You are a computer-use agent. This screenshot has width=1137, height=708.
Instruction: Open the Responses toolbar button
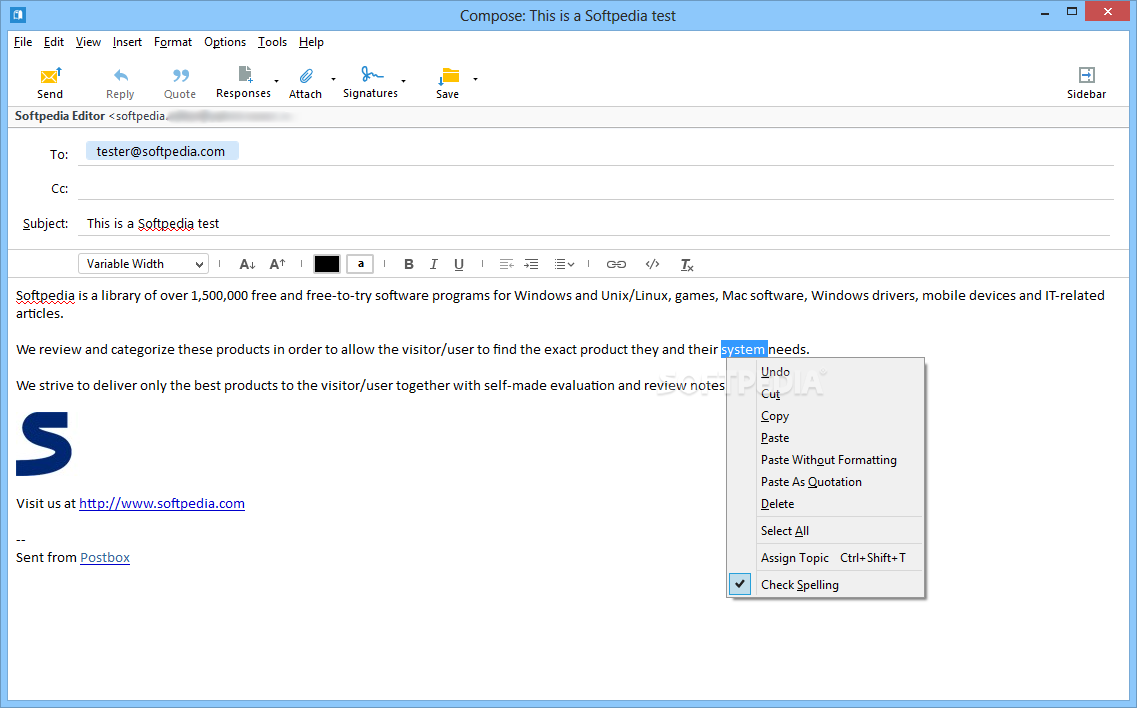244,83
